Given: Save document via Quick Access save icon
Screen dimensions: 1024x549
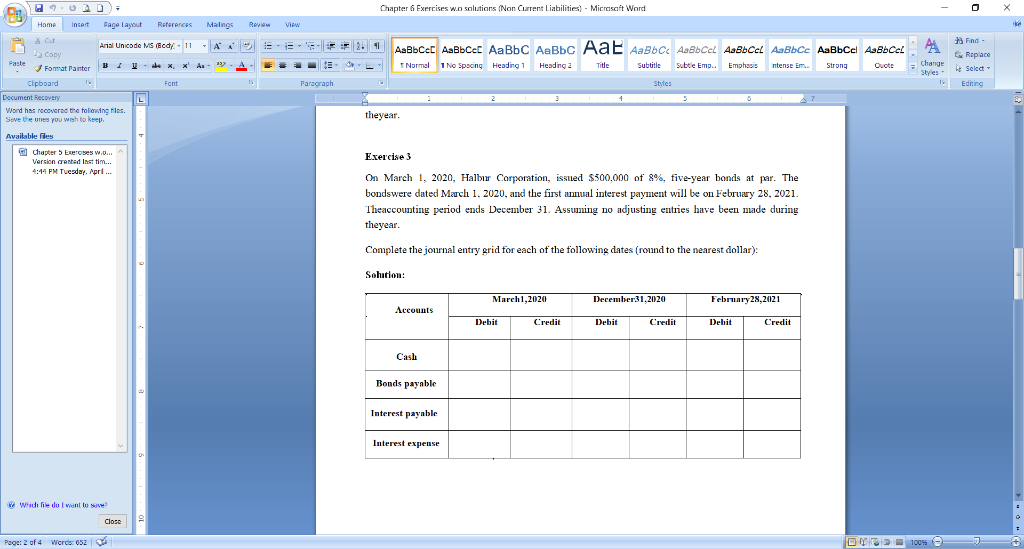Looking at the screenshot, I should click(x=39, y=8).
